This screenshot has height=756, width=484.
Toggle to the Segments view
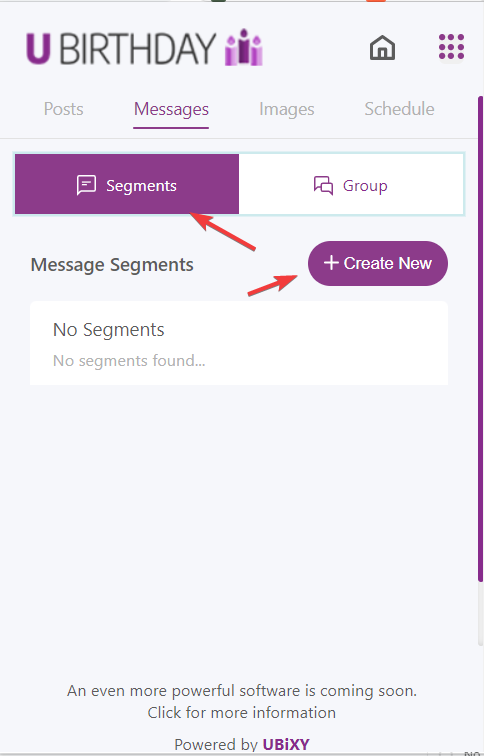click(127, 184)
